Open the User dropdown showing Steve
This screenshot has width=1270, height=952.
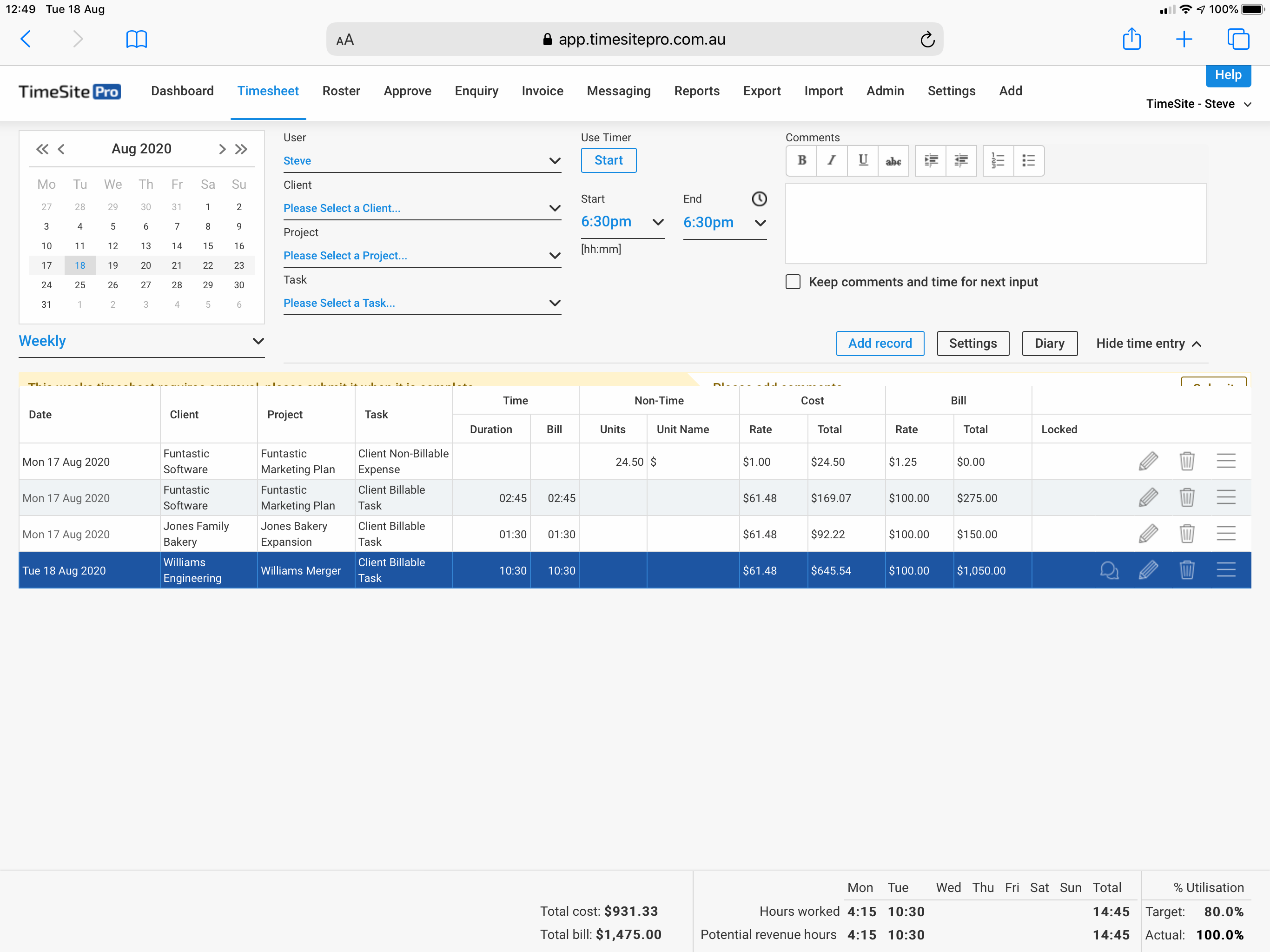(422, 161)
